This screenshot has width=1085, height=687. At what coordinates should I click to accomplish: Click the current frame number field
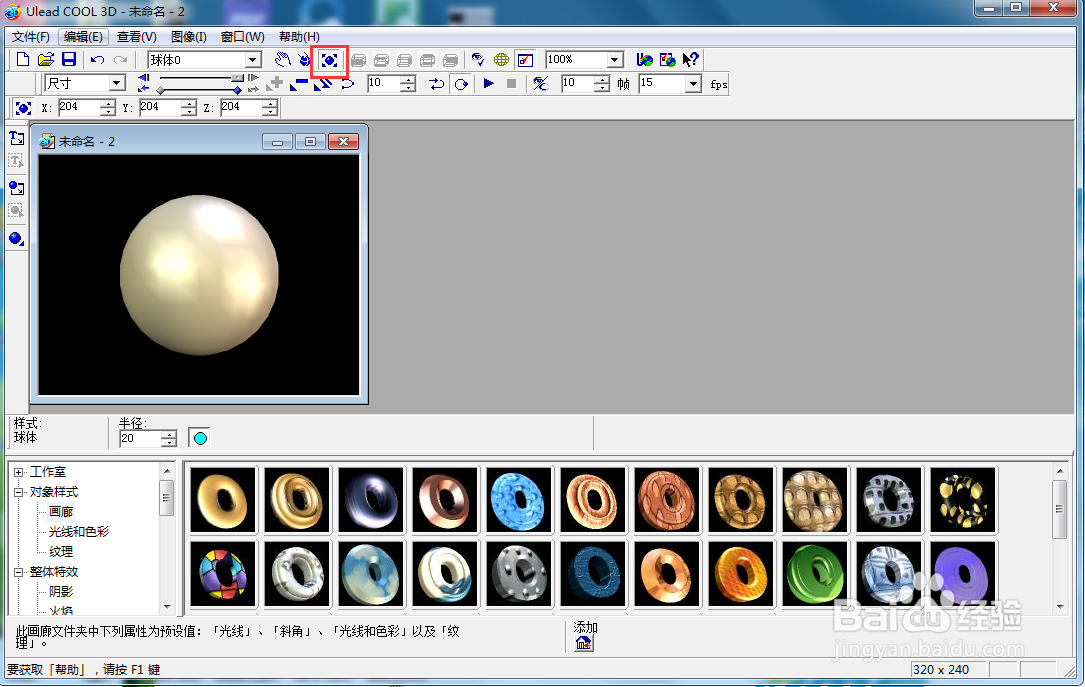point(384,84)
